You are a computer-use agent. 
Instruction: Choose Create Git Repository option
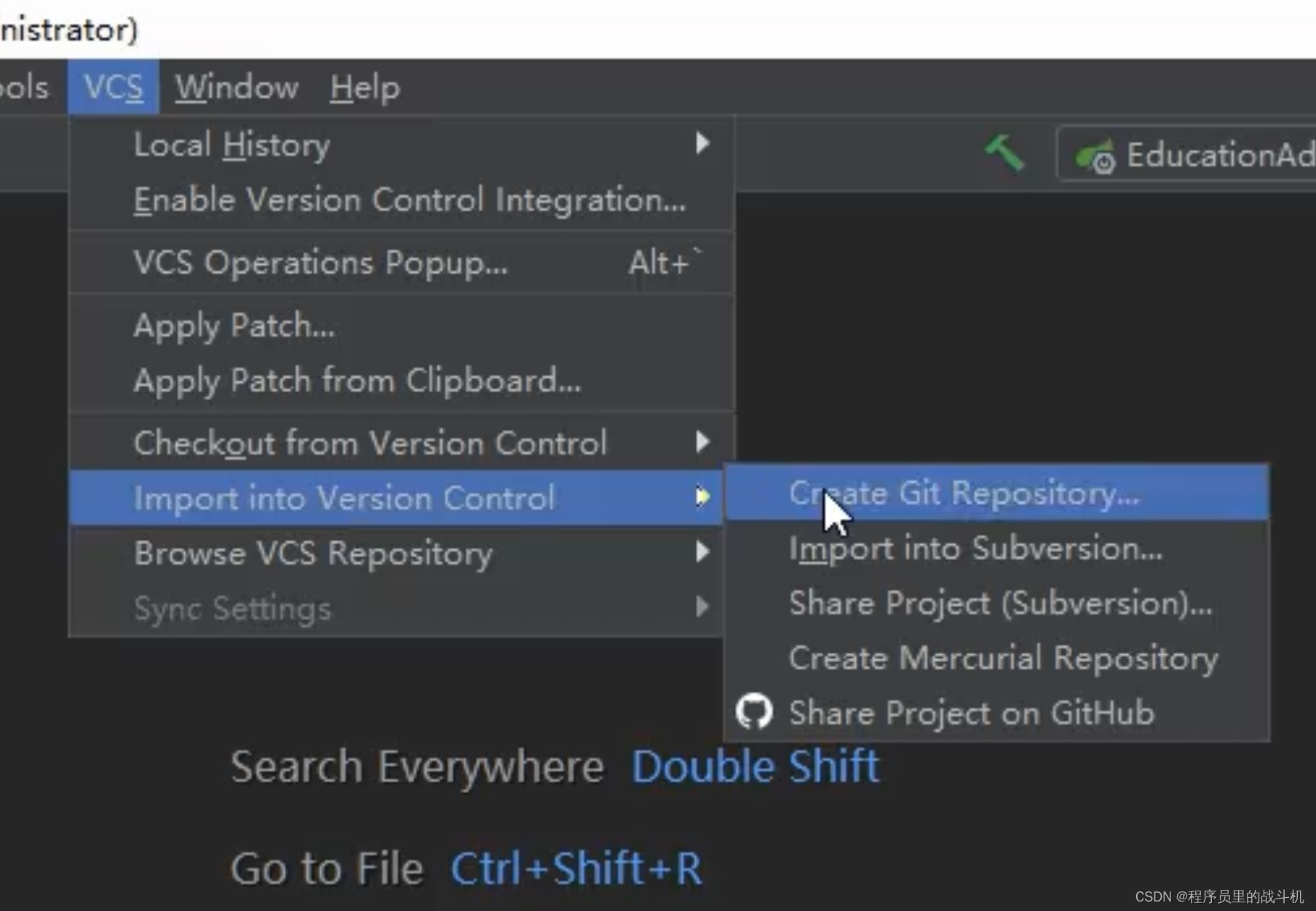click(x=997, y=493)
